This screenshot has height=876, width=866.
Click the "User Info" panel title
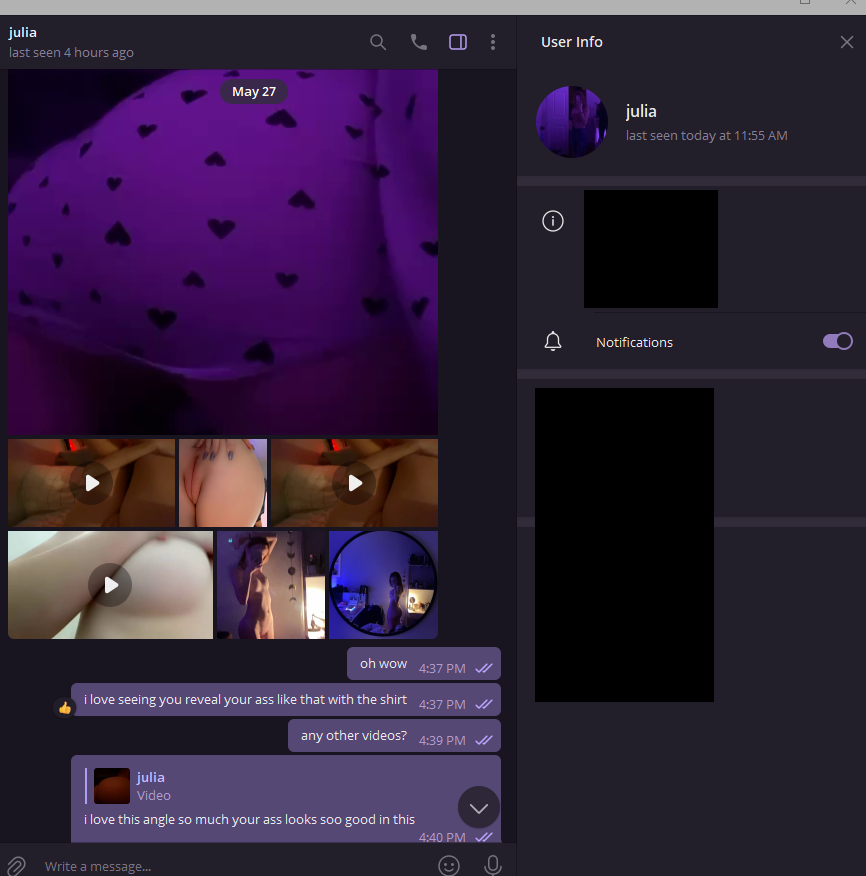(x=572, y=42)
